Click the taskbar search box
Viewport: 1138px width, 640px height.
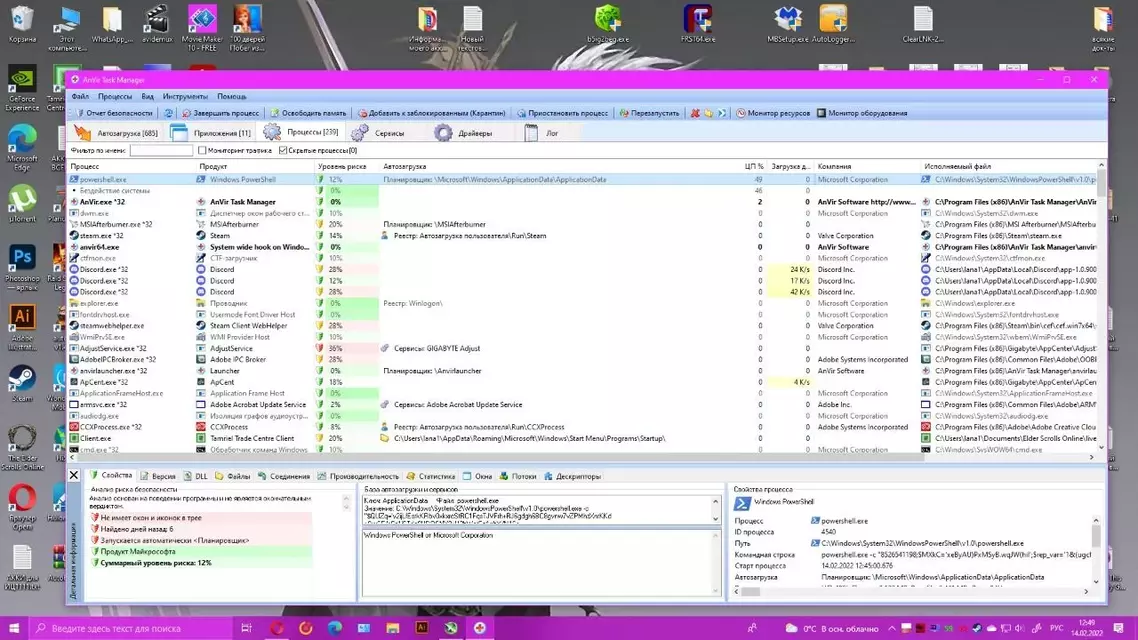tap(131, 628)
